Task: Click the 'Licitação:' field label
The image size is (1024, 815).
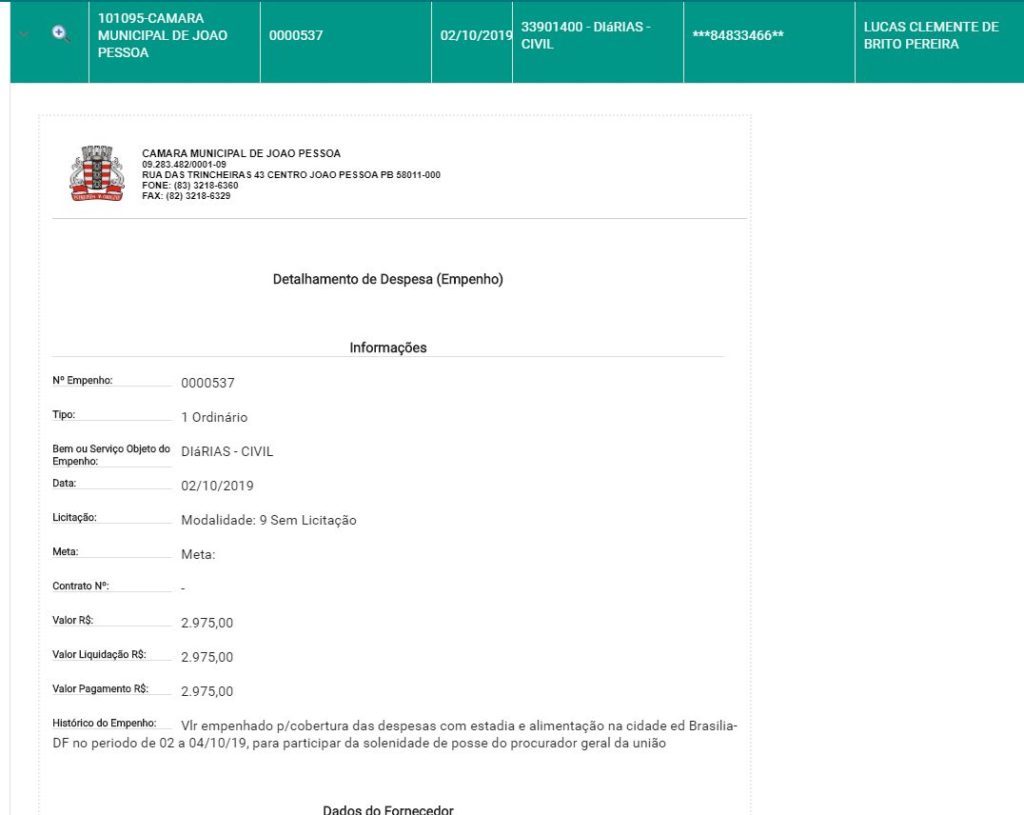Action: click(x=74, y=517)
